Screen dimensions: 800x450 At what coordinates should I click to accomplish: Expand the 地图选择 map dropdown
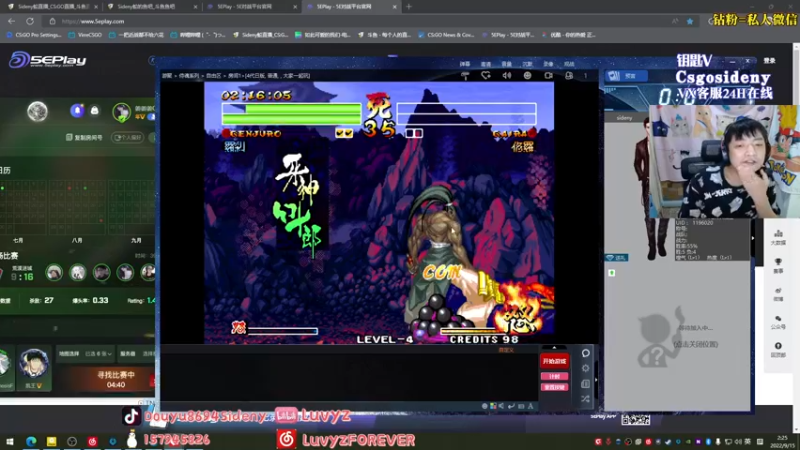point(85,354)
